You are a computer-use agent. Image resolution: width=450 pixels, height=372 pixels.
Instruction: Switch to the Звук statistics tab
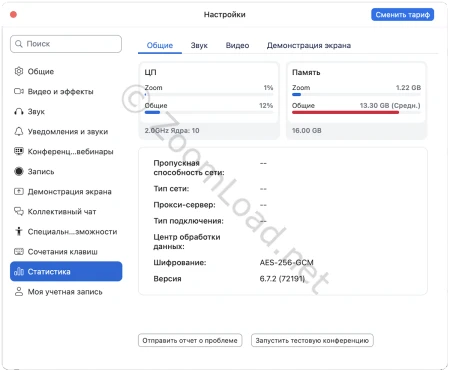pos(199,45)
